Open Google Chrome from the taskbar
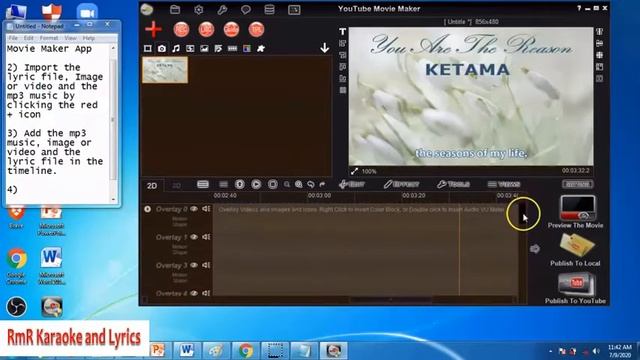 pyautogui.click(x=246, y=351)
